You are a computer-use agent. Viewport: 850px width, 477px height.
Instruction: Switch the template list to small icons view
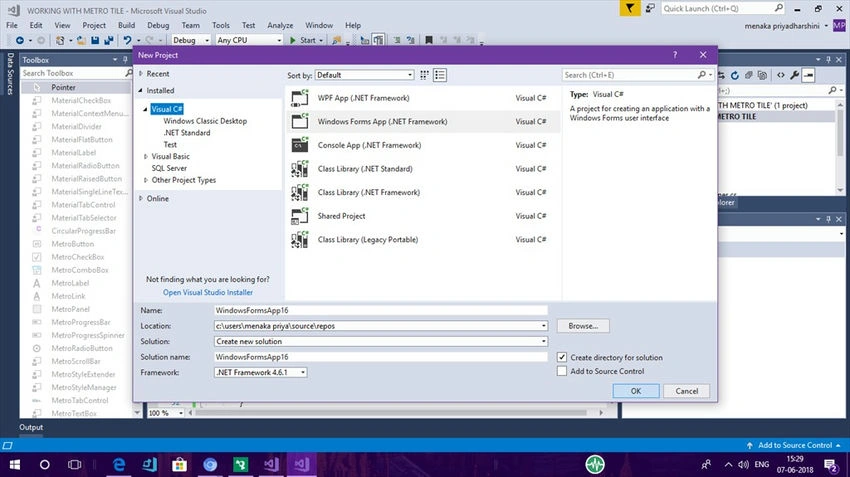click(424, 75)
